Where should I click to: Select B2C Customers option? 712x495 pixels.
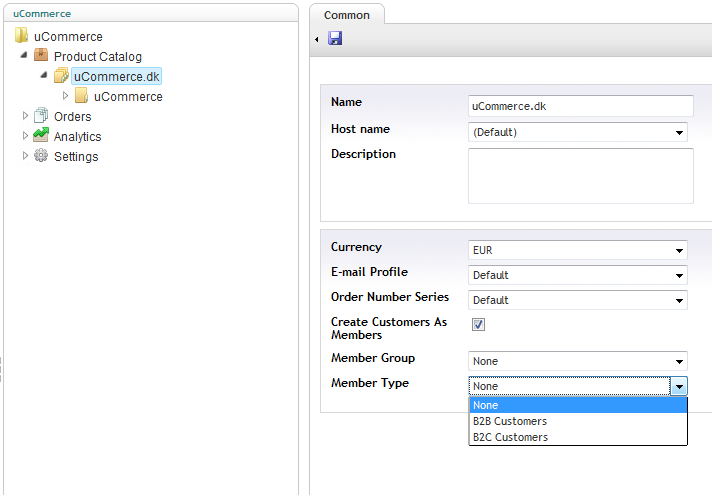coord(578,437)
